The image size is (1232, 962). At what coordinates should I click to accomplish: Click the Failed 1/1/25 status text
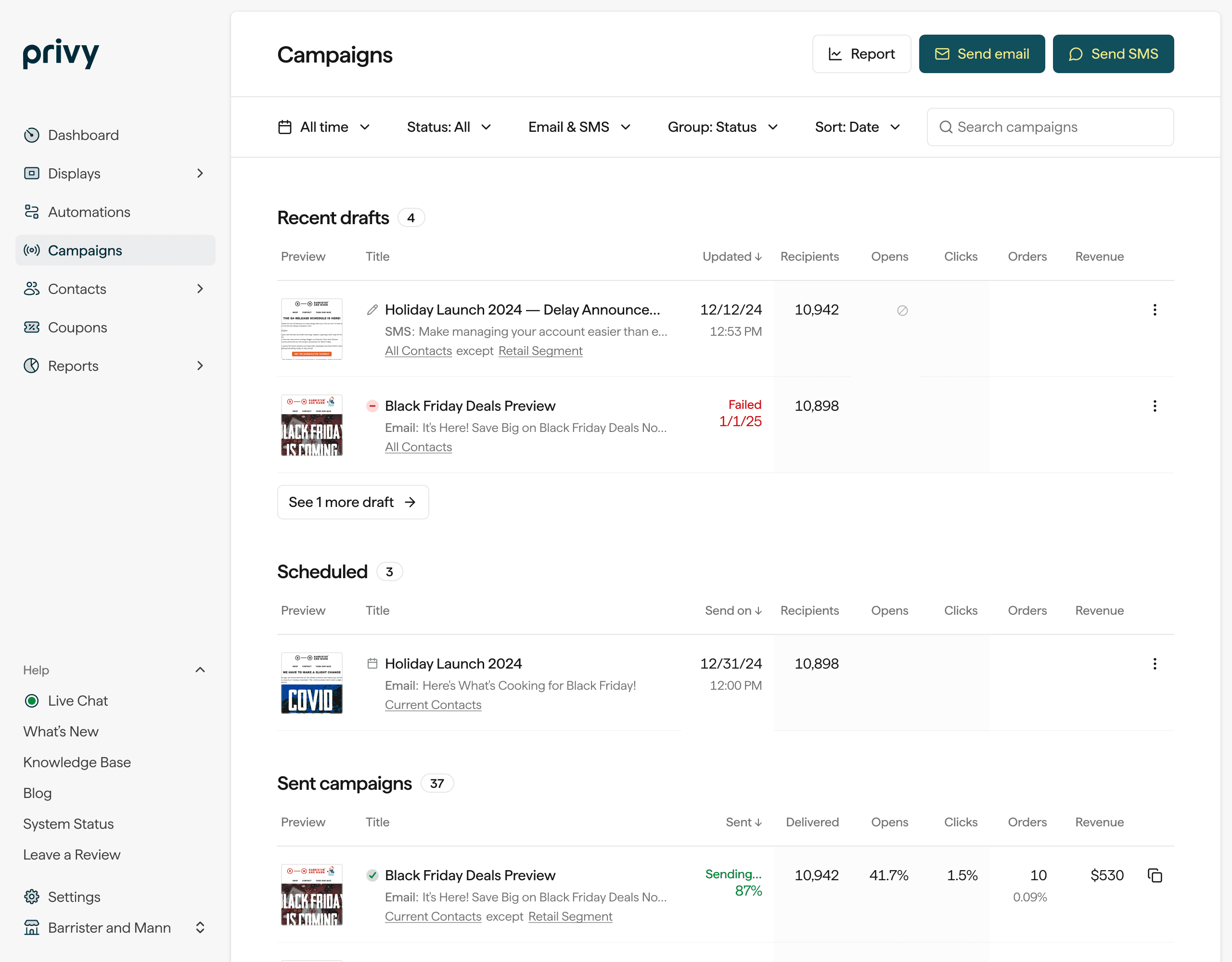coord(740,413)
